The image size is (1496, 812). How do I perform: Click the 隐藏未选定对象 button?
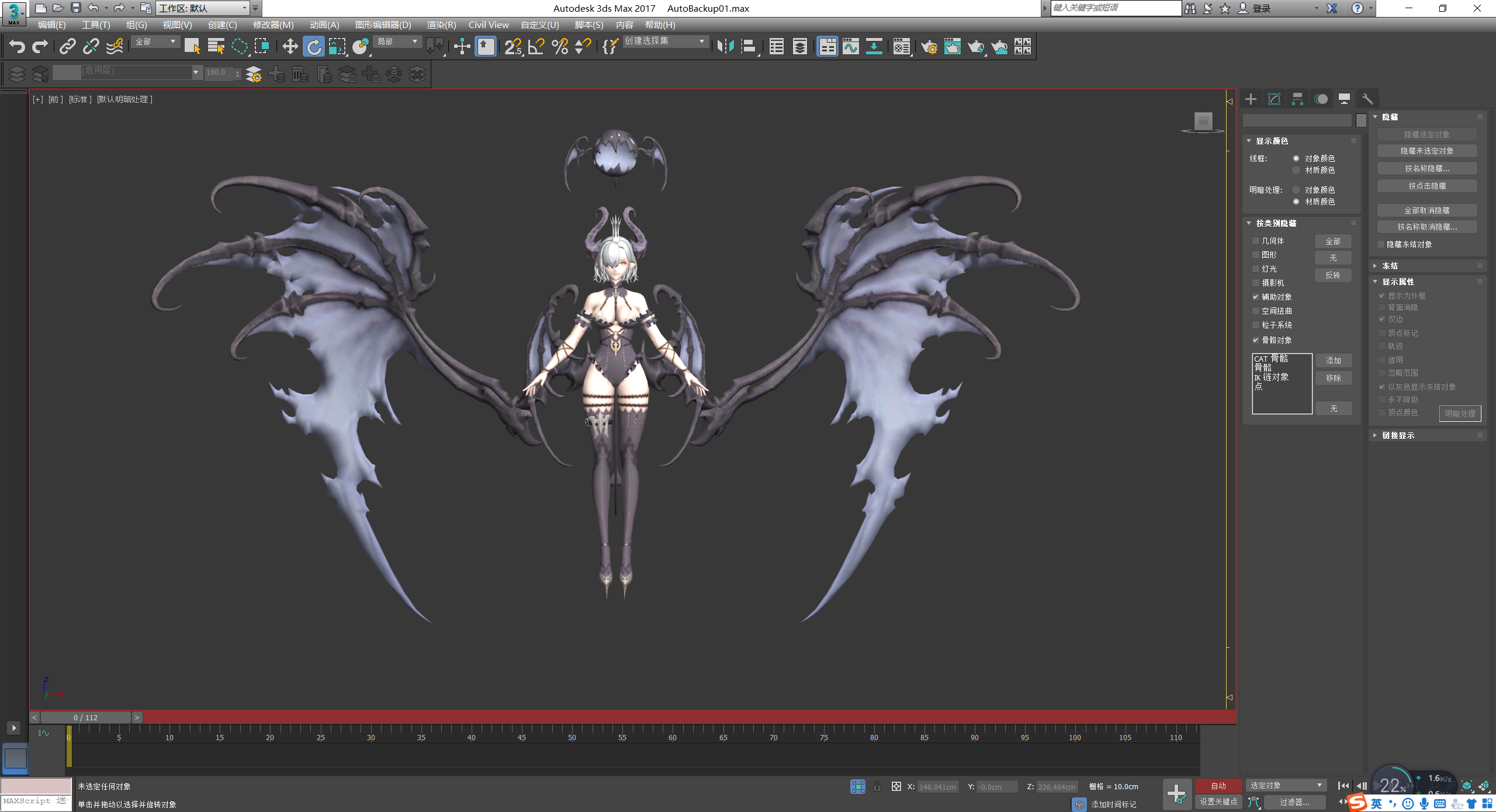[x=1427, y=151]
